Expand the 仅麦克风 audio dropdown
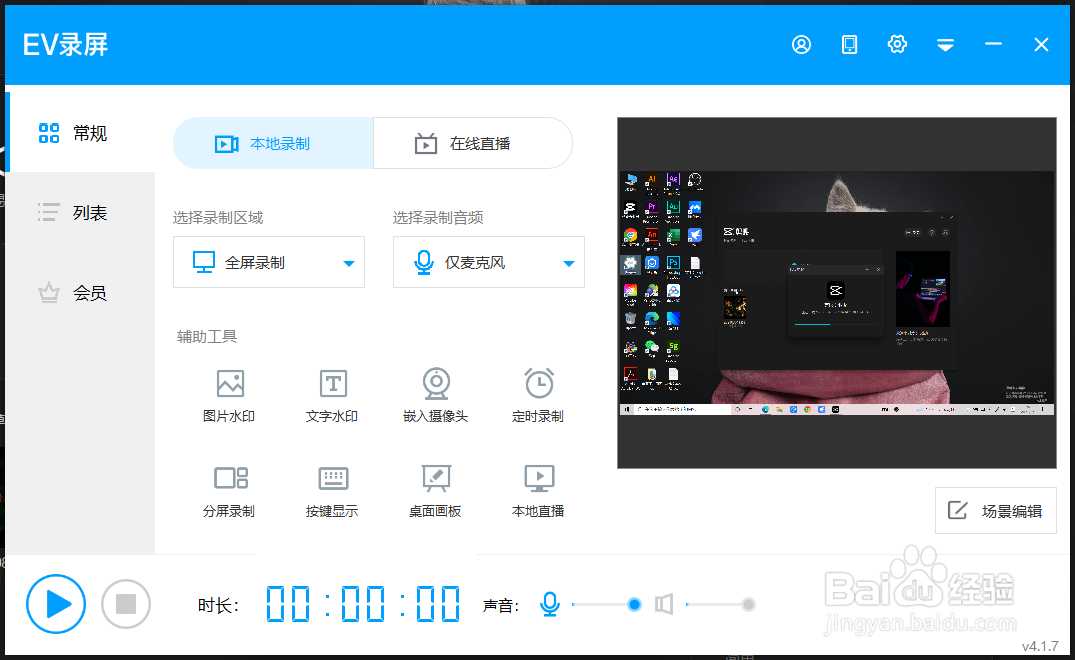The height and width of the screenshot is (660, 1075). coord(489,262)
